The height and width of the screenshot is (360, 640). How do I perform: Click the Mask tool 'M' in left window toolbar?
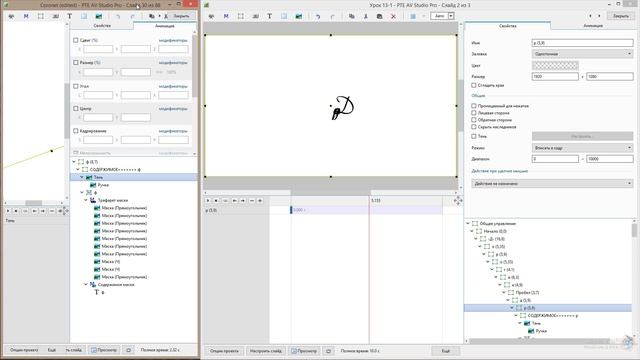point(26,16)
